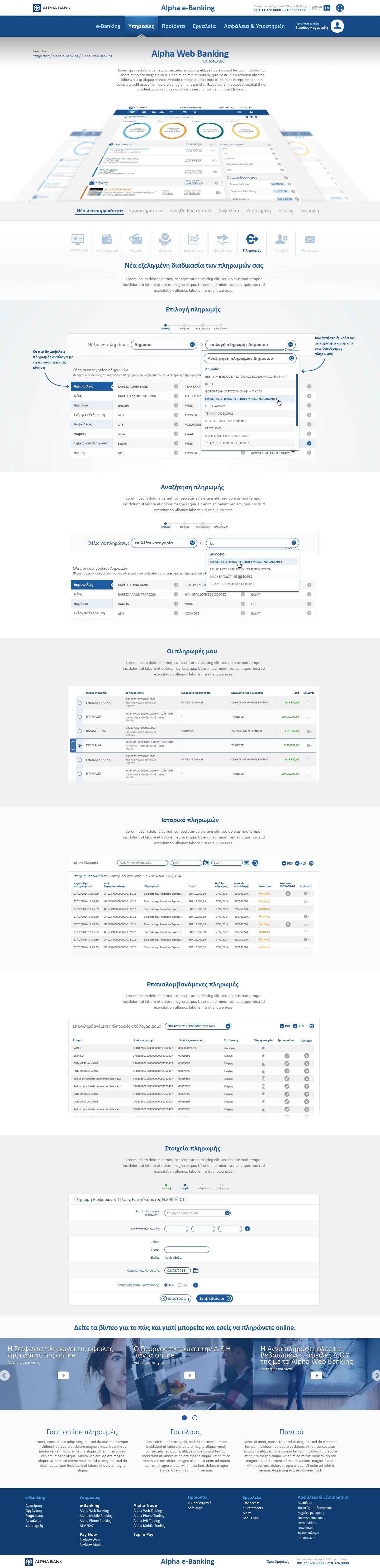380x1568 pixels.
Task: Select the Δάνεια handshake icon
Action: 165,239
